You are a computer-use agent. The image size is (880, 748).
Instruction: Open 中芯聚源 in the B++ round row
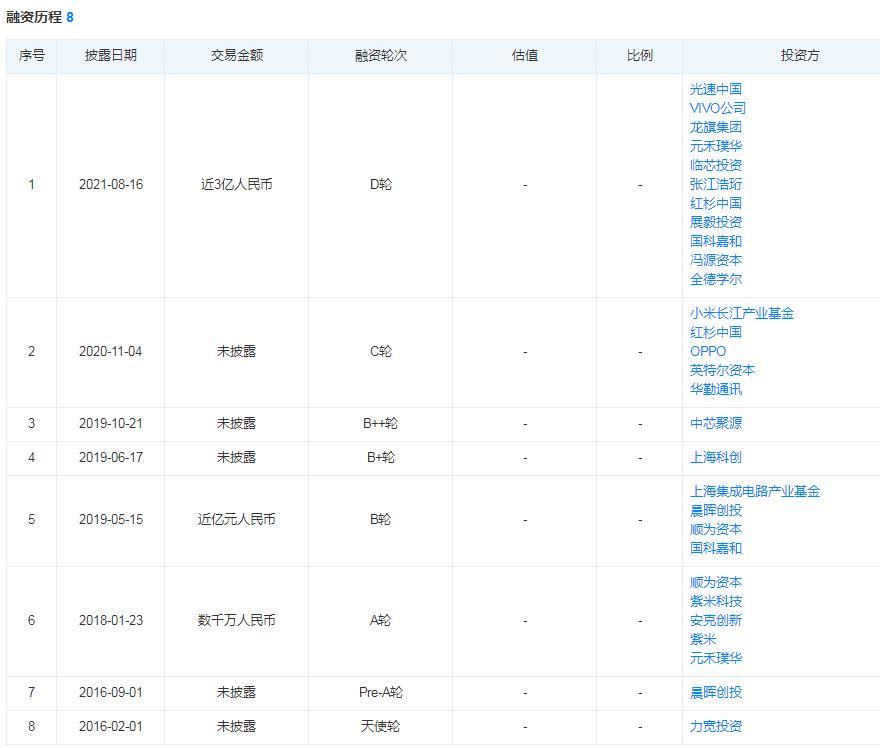click(x=715, y=423)
